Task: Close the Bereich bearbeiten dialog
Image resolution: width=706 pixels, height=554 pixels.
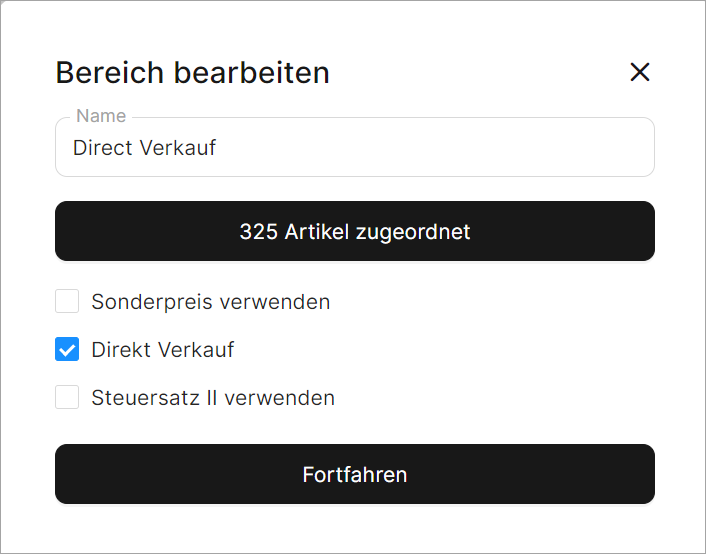Action: click(x=640, y=72)
